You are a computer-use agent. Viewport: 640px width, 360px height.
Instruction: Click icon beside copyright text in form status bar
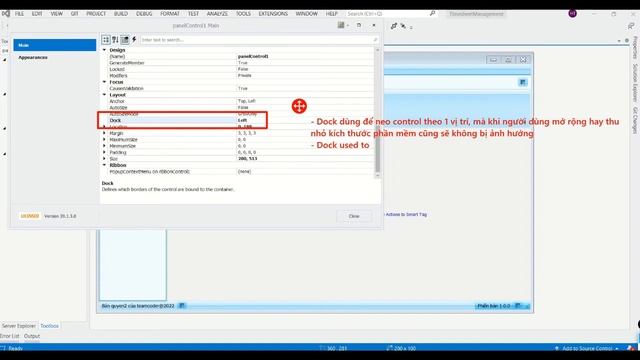(x=182, y=305)
